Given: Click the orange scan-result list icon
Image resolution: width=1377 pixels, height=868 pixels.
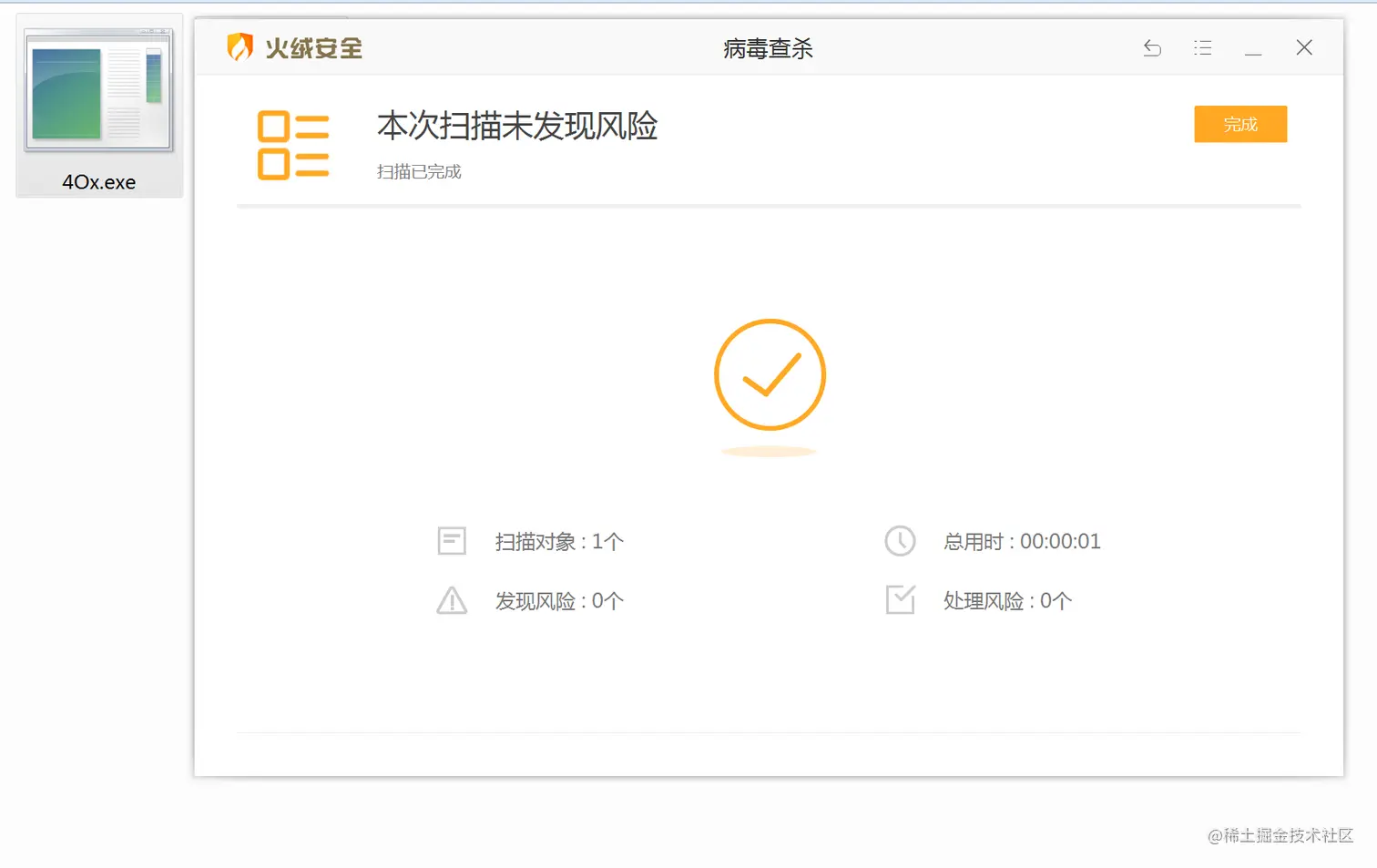Looking at the screenshot, I should click(x=293, y=146).
